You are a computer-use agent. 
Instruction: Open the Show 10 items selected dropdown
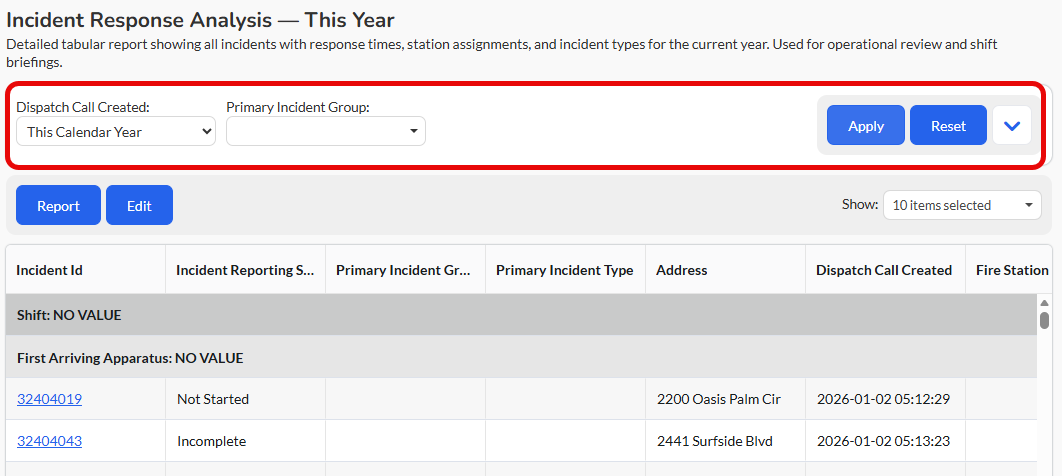962,205
